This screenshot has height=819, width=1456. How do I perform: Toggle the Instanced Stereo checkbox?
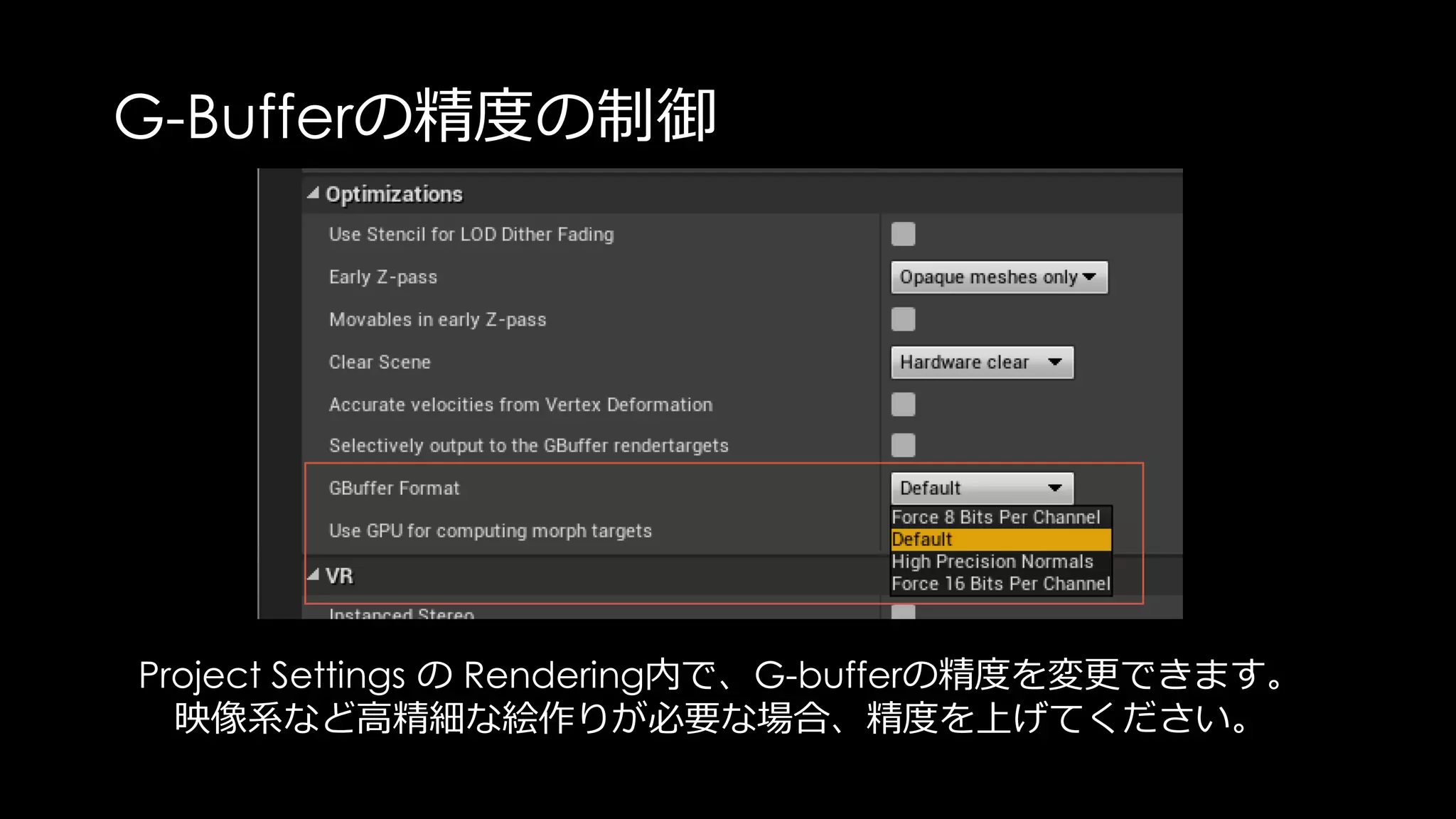click(x=903, y=612)
